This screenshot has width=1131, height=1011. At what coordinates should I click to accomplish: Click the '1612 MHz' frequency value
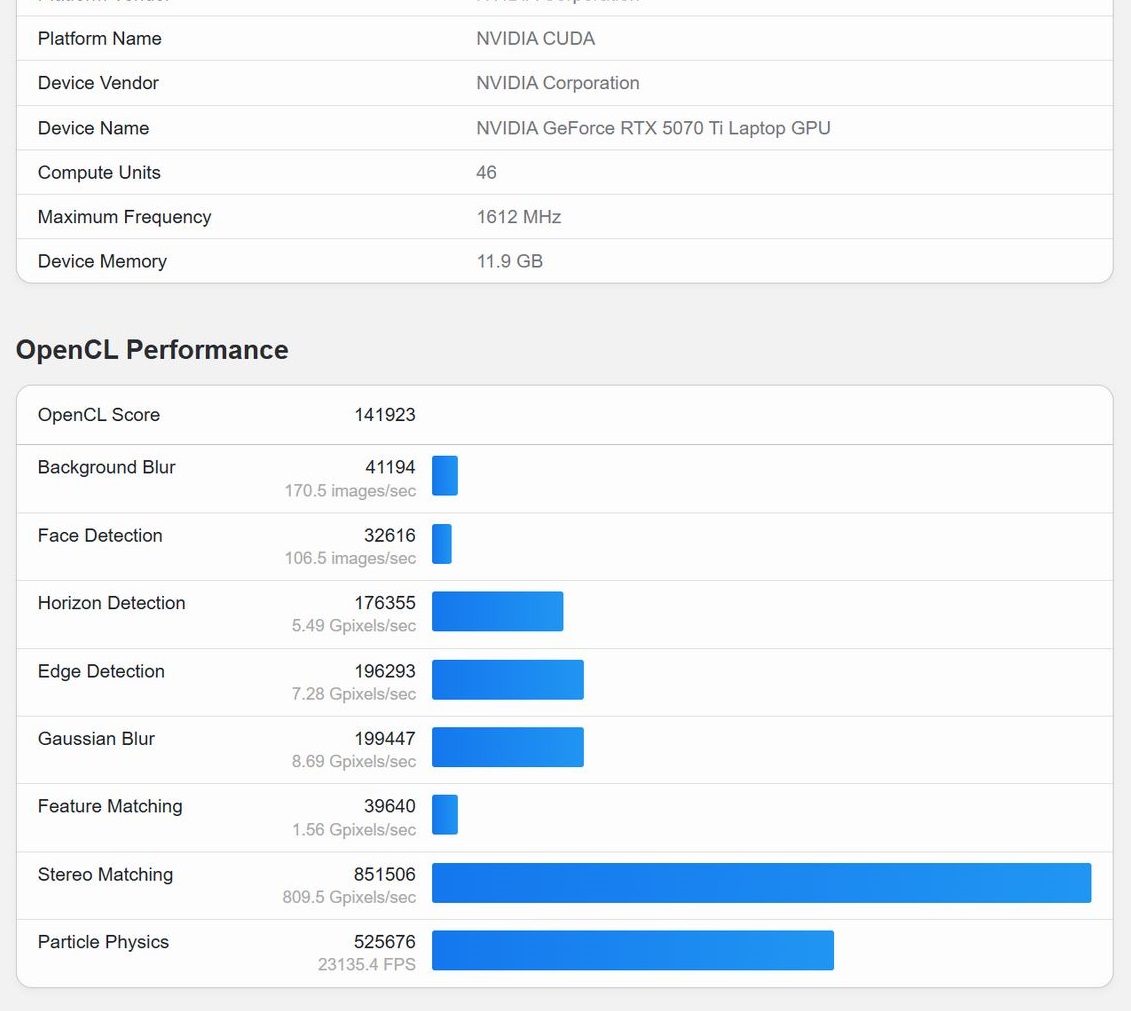coord(519,216)
